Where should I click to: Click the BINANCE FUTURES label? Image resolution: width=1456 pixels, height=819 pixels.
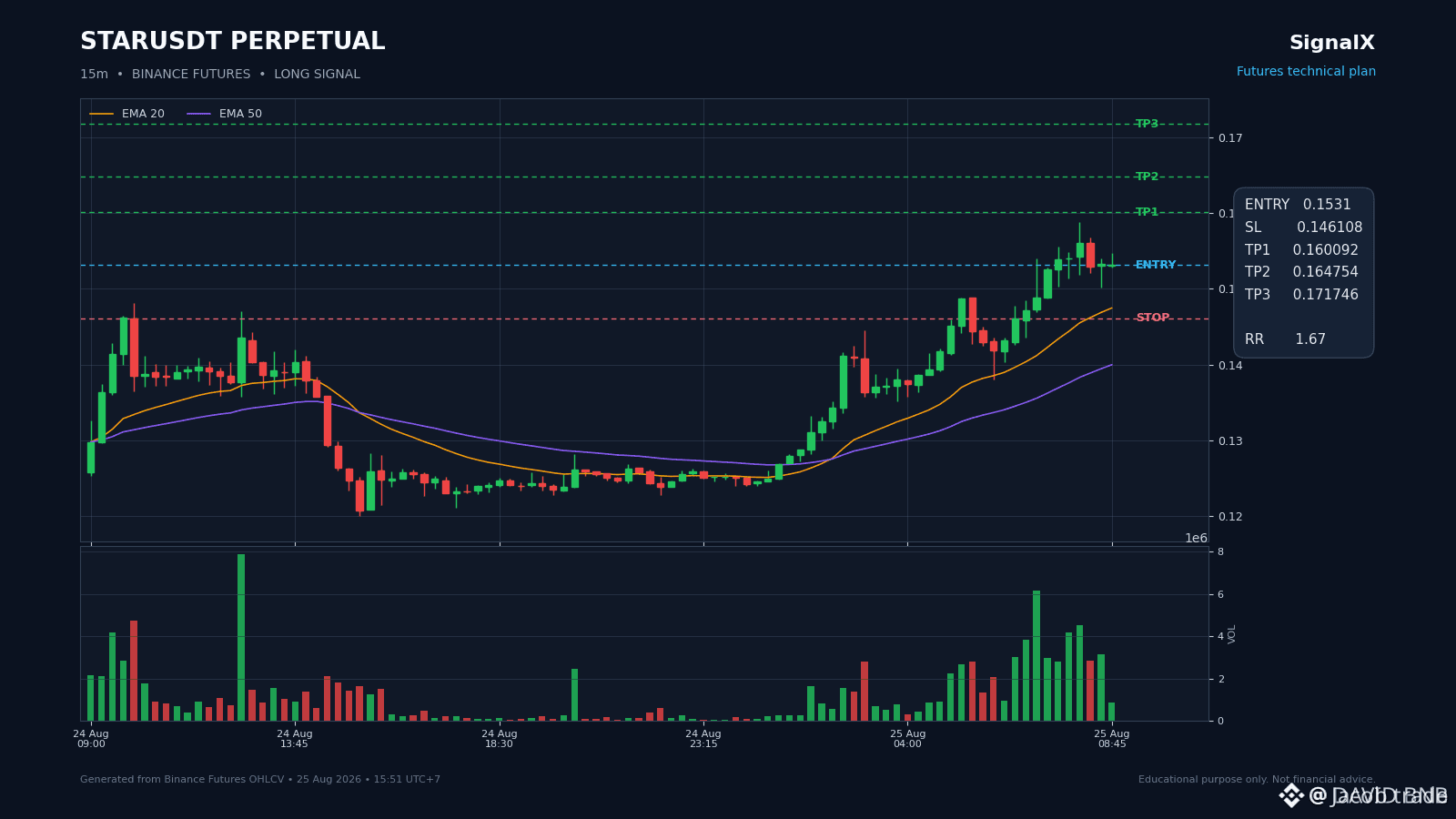pyautogui.click(x=191, y=75)
